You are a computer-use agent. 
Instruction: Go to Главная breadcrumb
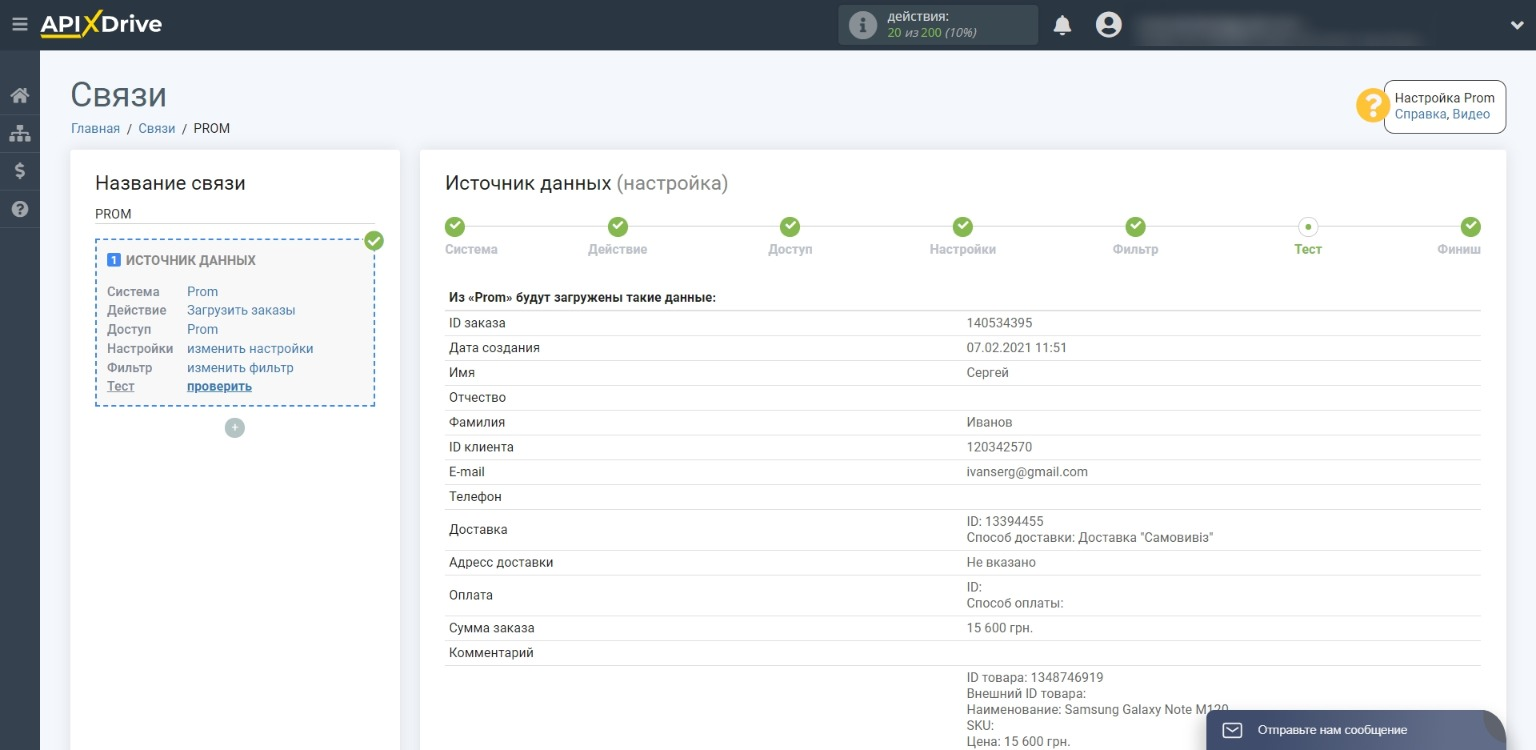95,128
